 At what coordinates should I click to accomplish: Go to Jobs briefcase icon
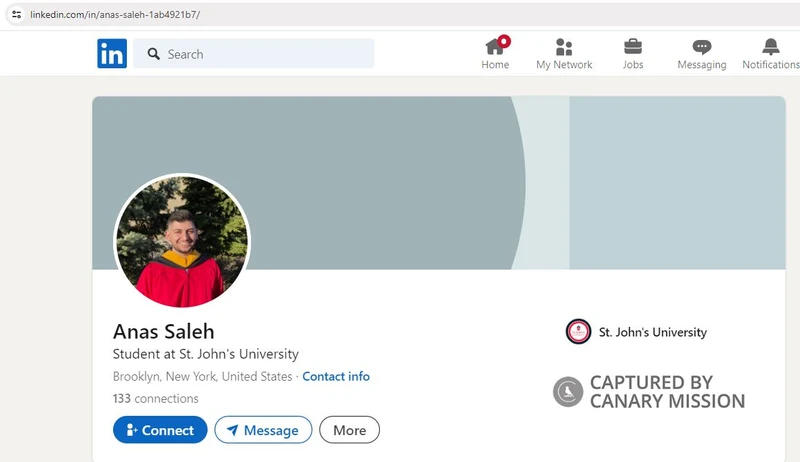point(633,47)
